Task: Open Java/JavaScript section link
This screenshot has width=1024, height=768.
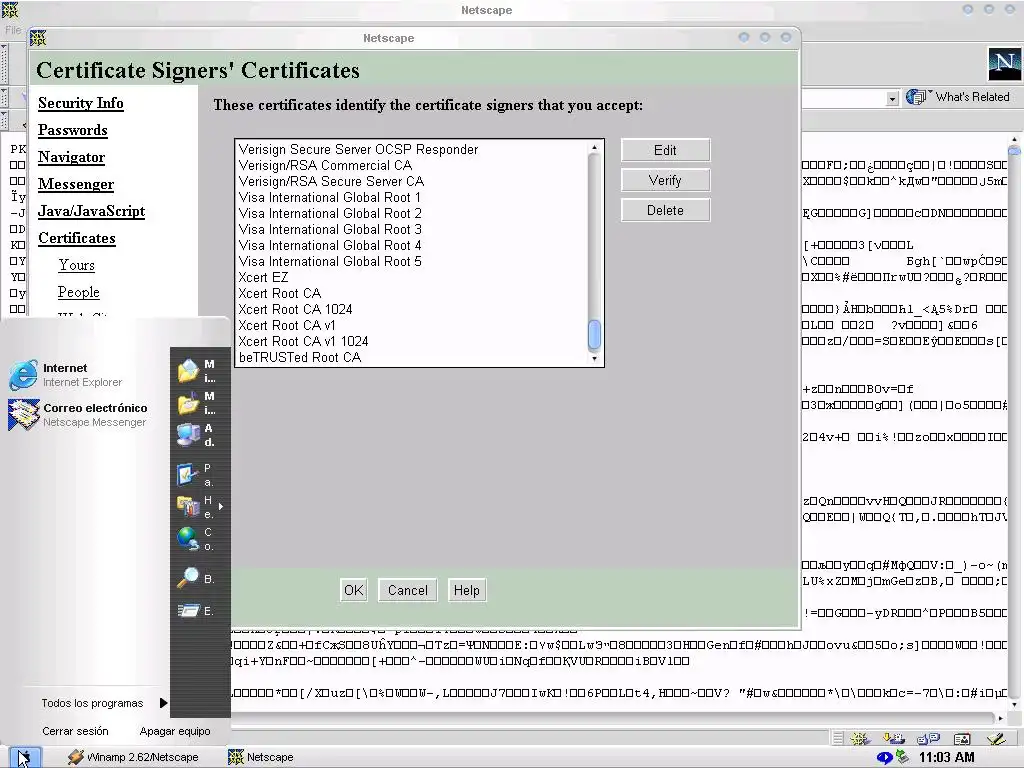Action: coord(91,211)
